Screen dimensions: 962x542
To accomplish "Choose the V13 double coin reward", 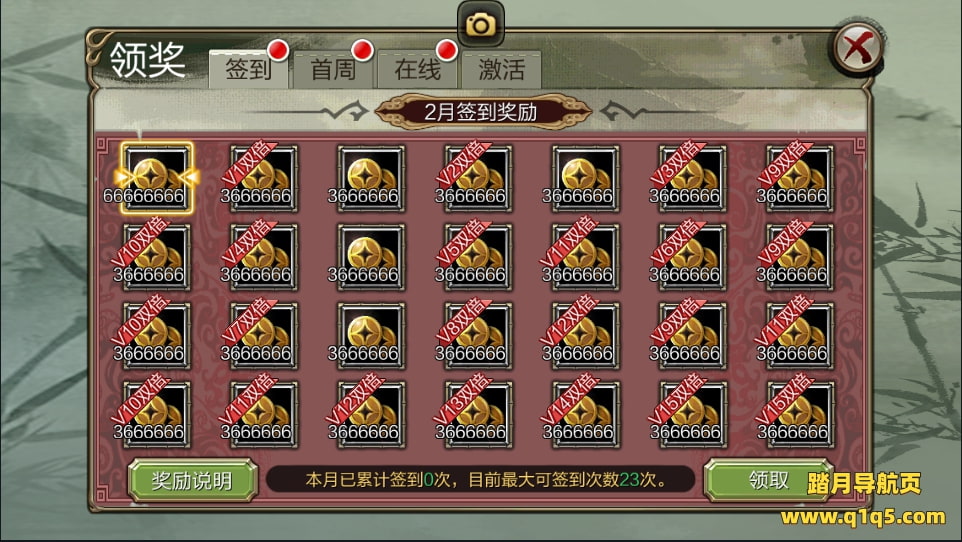I will coord(478,415).
